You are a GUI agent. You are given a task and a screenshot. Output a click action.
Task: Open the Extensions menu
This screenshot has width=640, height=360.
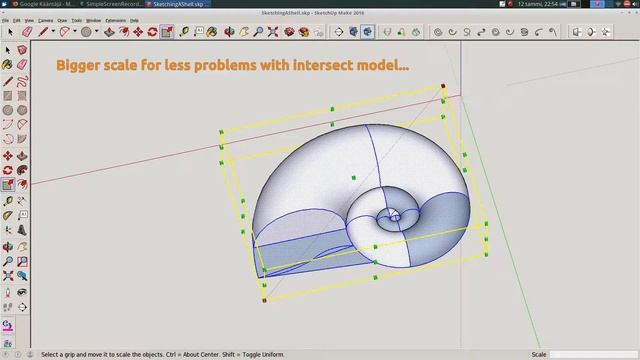click(116, 20)
